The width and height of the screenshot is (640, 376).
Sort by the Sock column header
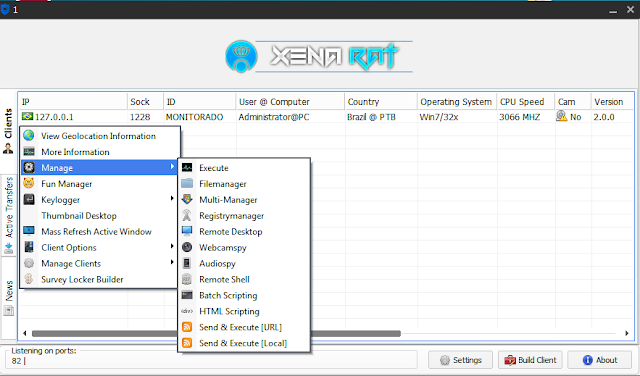[x=146, y=102]
